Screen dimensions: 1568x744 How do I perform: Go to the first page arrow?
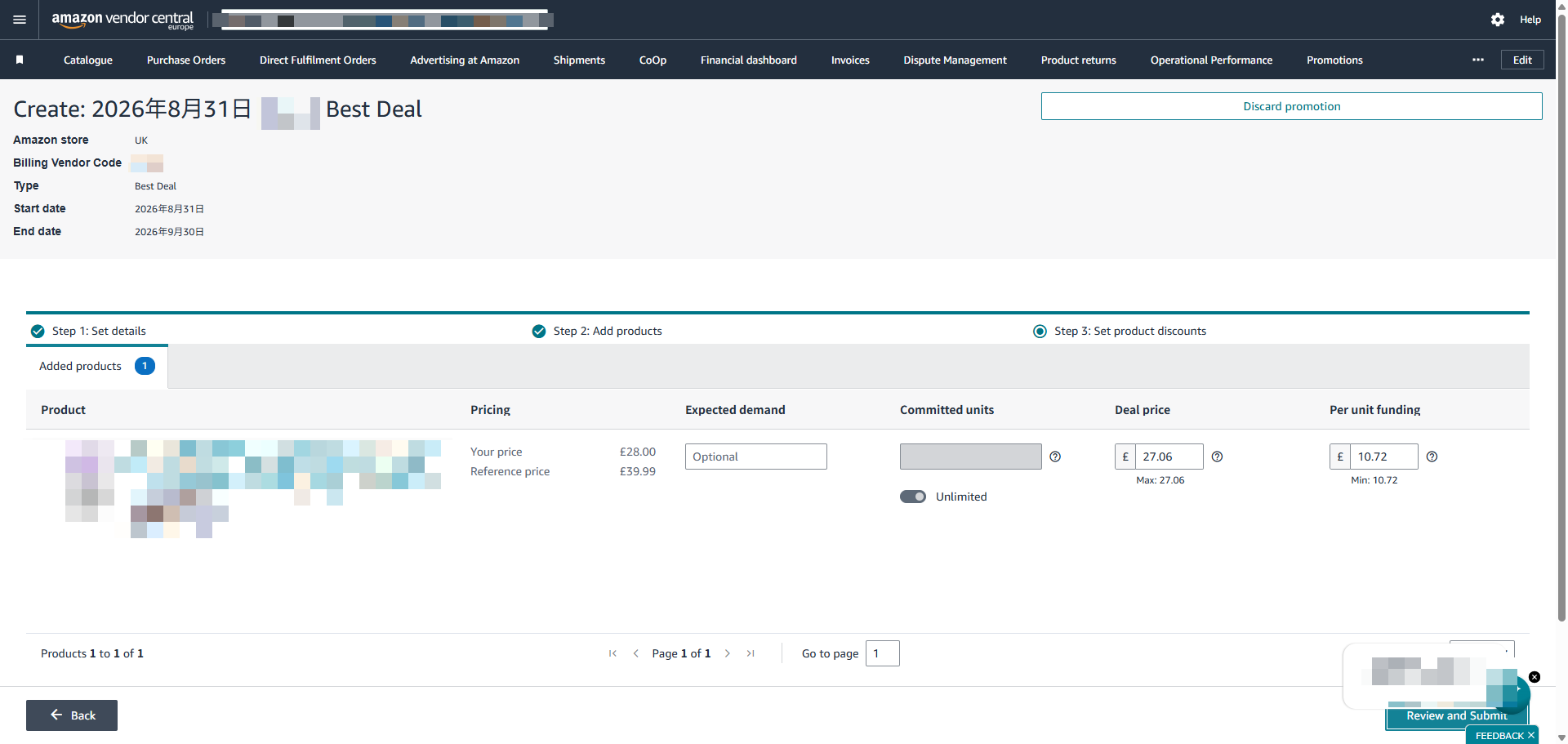[x=612, y=653]
